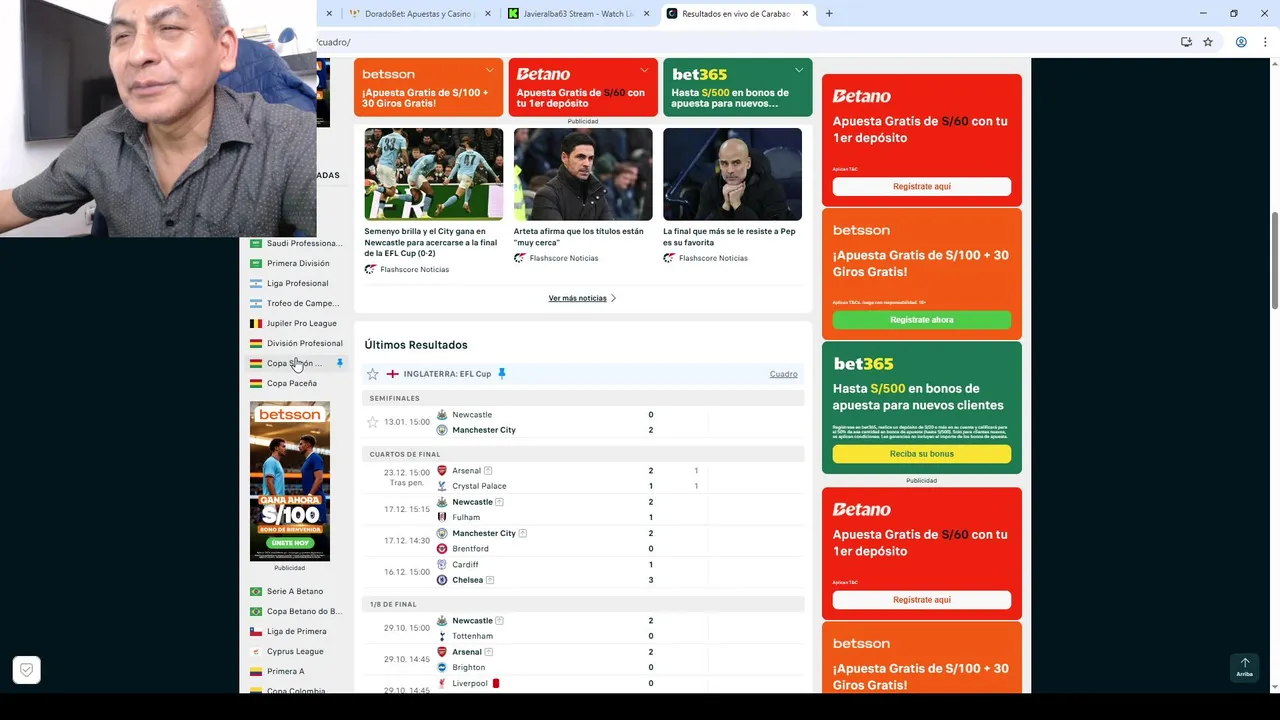Screen dimensions: 1280x720
Task: Open the Chrome three-dot menu
Action: pyautogui.click(x=1265, y=42)
